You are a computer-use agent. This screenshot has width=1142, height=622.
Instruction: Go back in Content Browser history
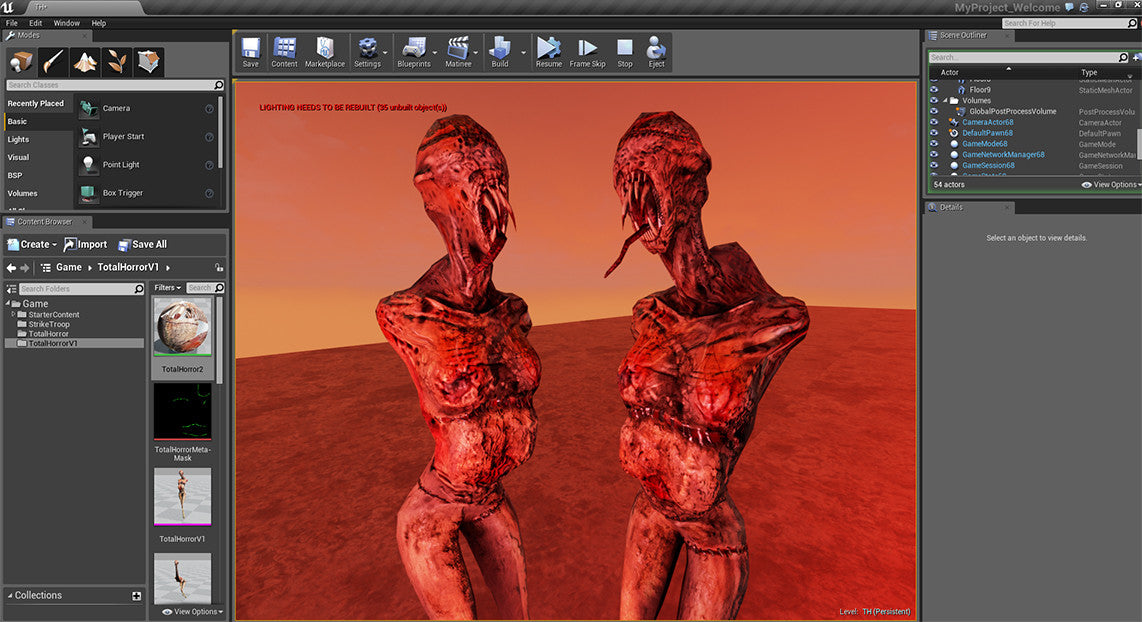point(11,267)
